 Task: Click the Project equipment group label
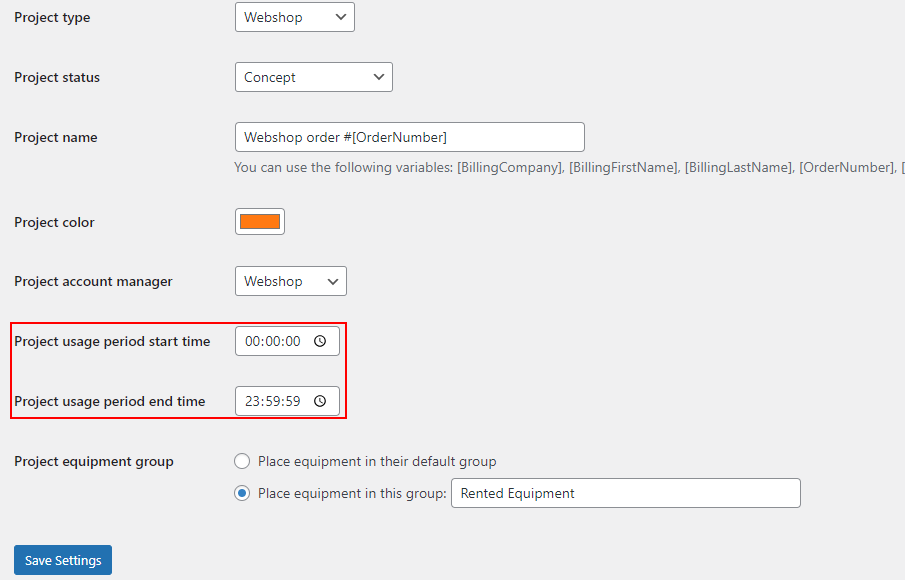tap(94, 462)
